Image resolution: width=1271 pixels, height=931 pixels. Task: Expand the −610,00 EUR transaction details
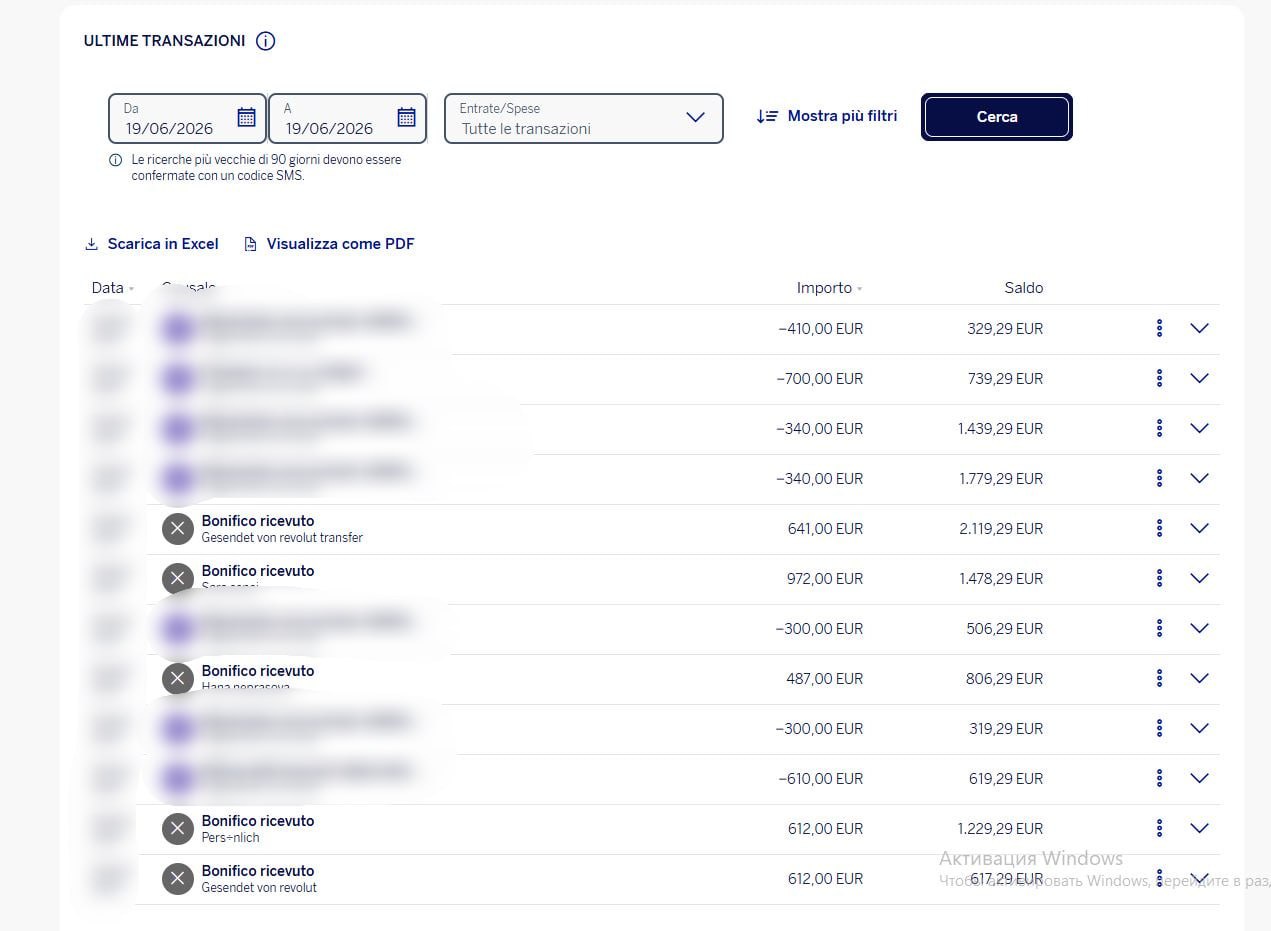point(1200,778)
